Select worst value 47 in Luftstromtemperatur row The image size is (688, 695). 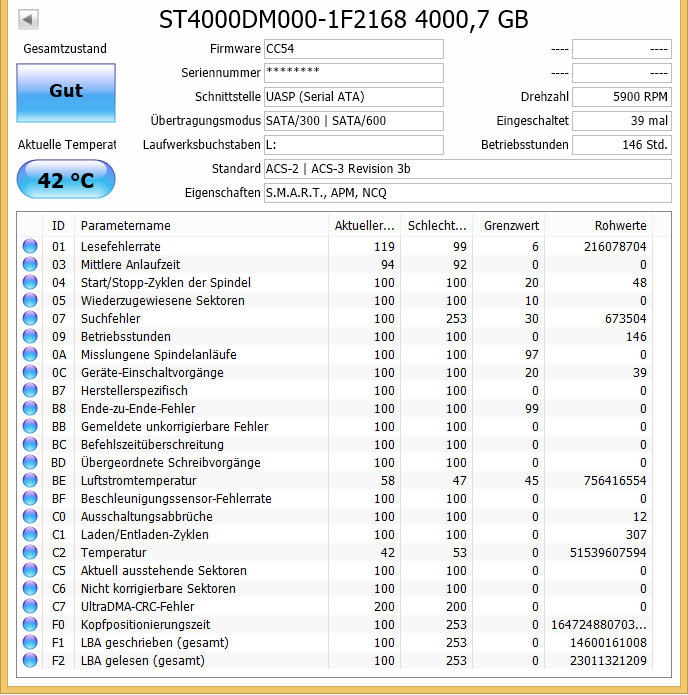(459, 480)
